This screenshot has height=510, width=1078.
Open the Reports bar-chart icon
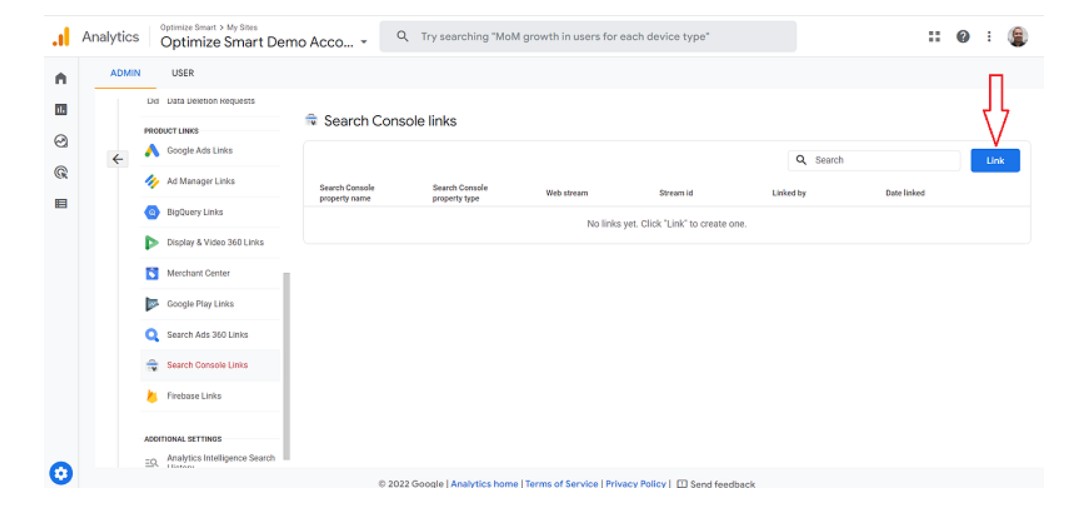point(61,109)
